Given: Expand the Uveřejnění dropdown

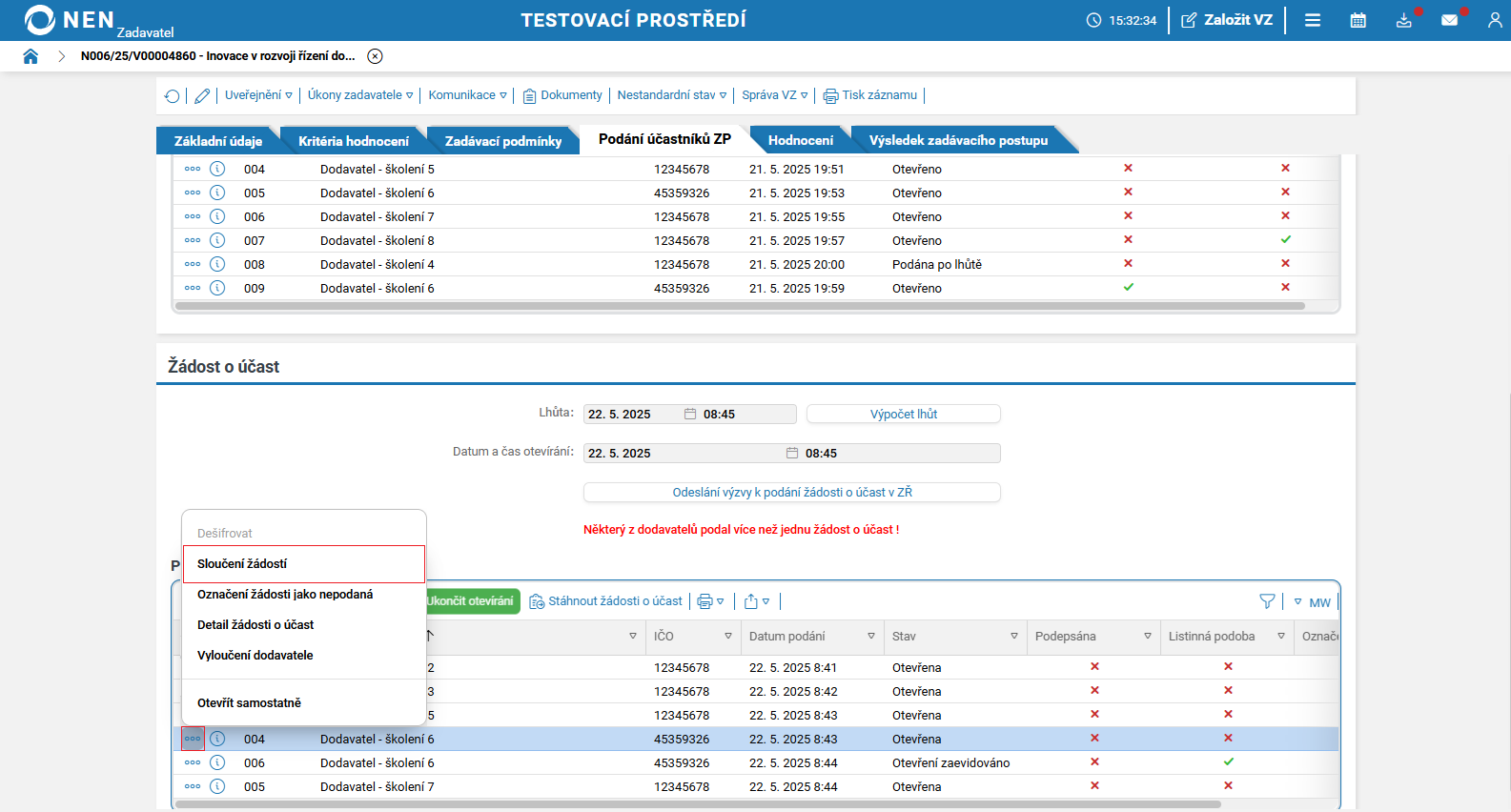Looking at the screenshot, I should [x=258, y=95].
